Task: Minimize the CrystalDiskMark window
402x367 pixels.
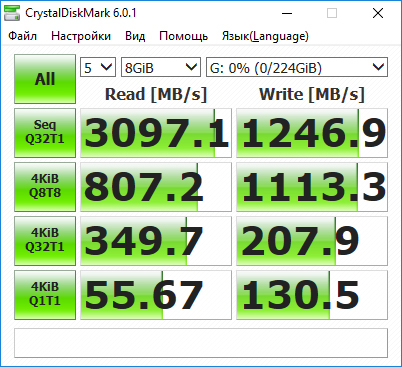Action: [287, 13]
